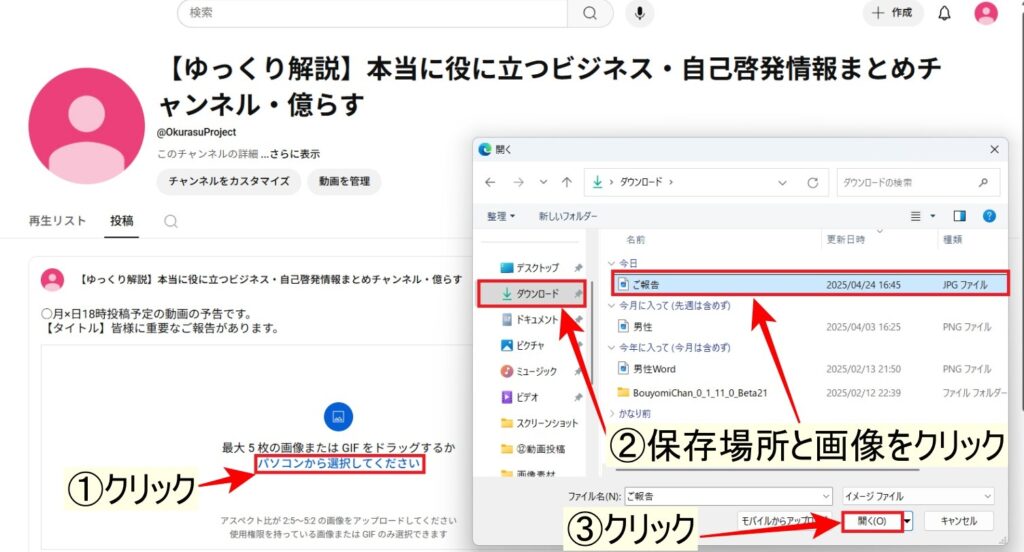
Task: Go forward in the file dialog
Action: tap(519, 182)
